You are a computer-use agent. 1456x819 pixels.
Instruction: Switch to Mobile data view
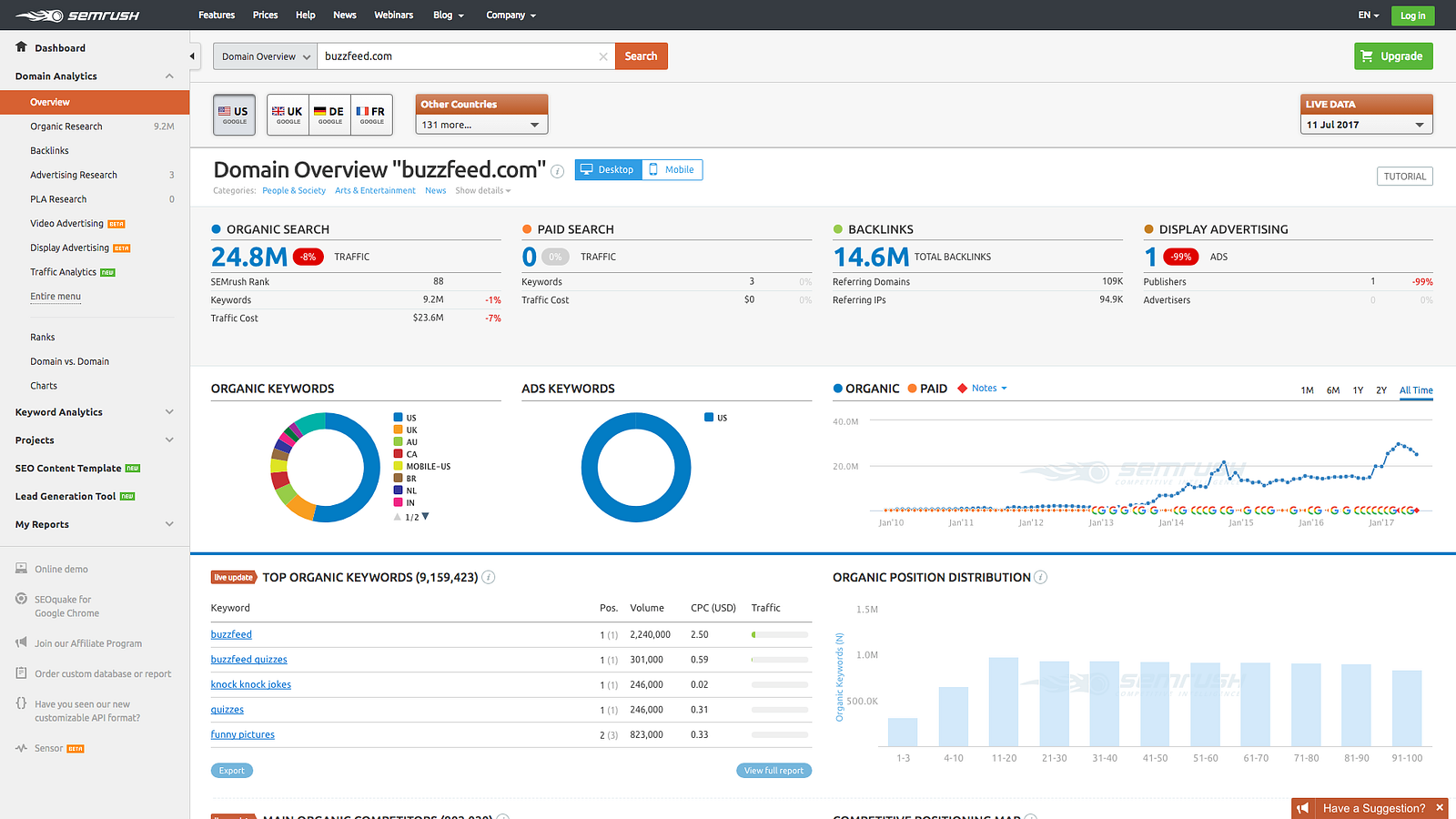672,169
